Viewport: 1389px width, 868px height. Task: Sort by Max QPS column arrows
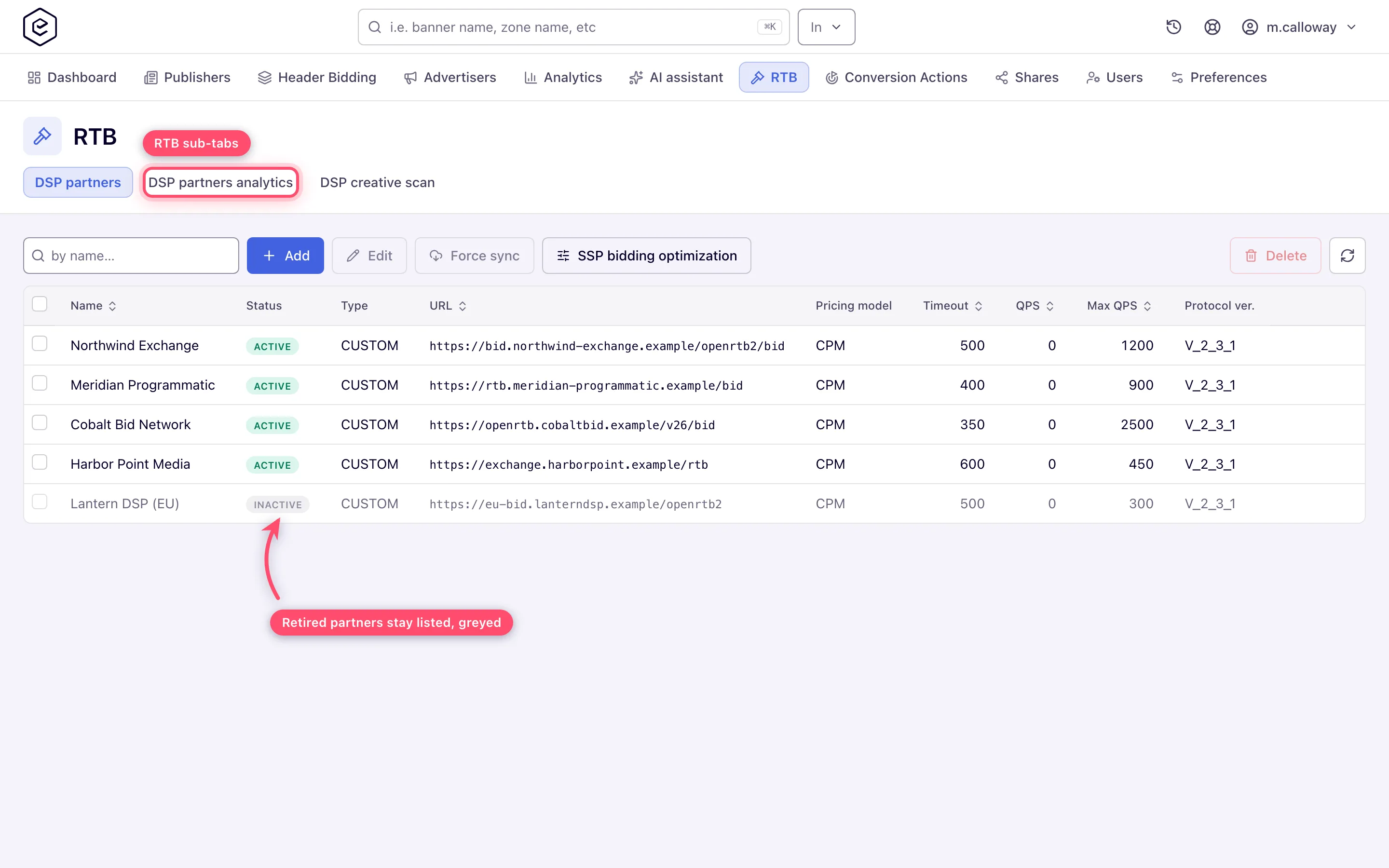[1147, 306]
